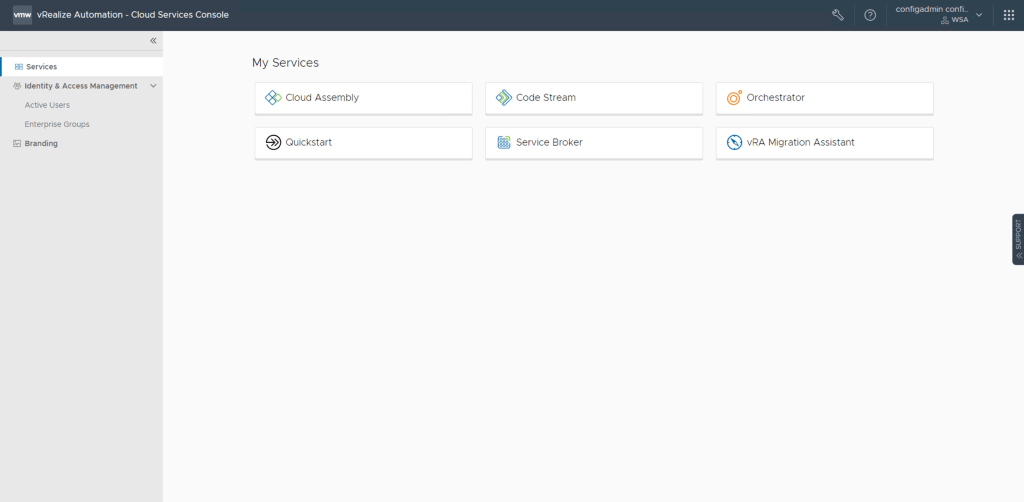Click the Service Broker icon
The height and width of the screenshot is (502, 1024).
pos(504,143)
